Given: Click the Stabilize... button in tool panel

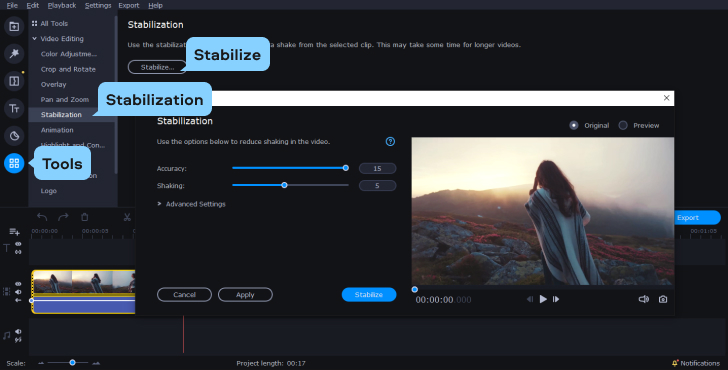Looking at the screenshot, I should tap(157, 67).
